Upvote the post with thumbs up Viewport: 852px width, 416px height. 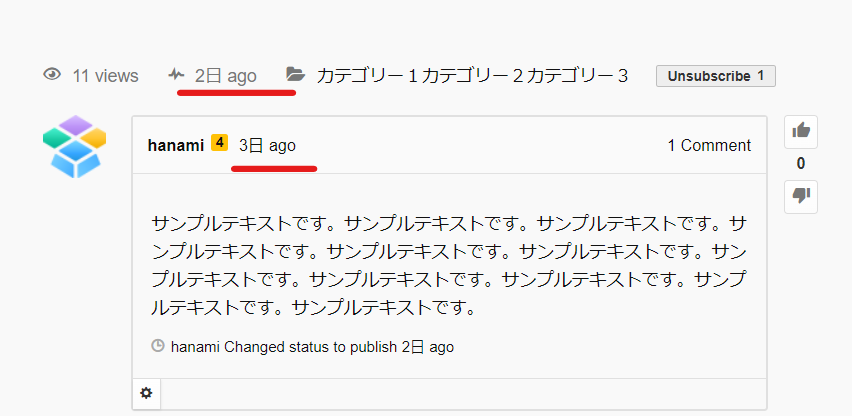coord(801,131)
